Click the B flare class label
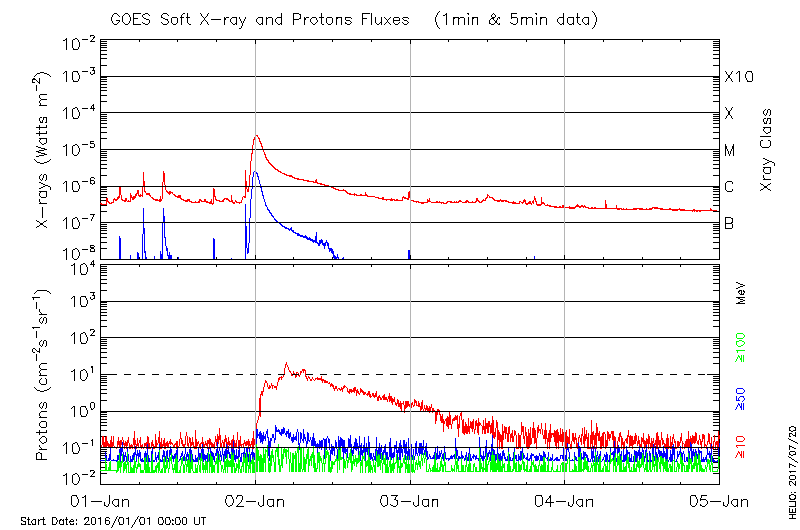The image size is (800, 530). [x=729, y=223]
